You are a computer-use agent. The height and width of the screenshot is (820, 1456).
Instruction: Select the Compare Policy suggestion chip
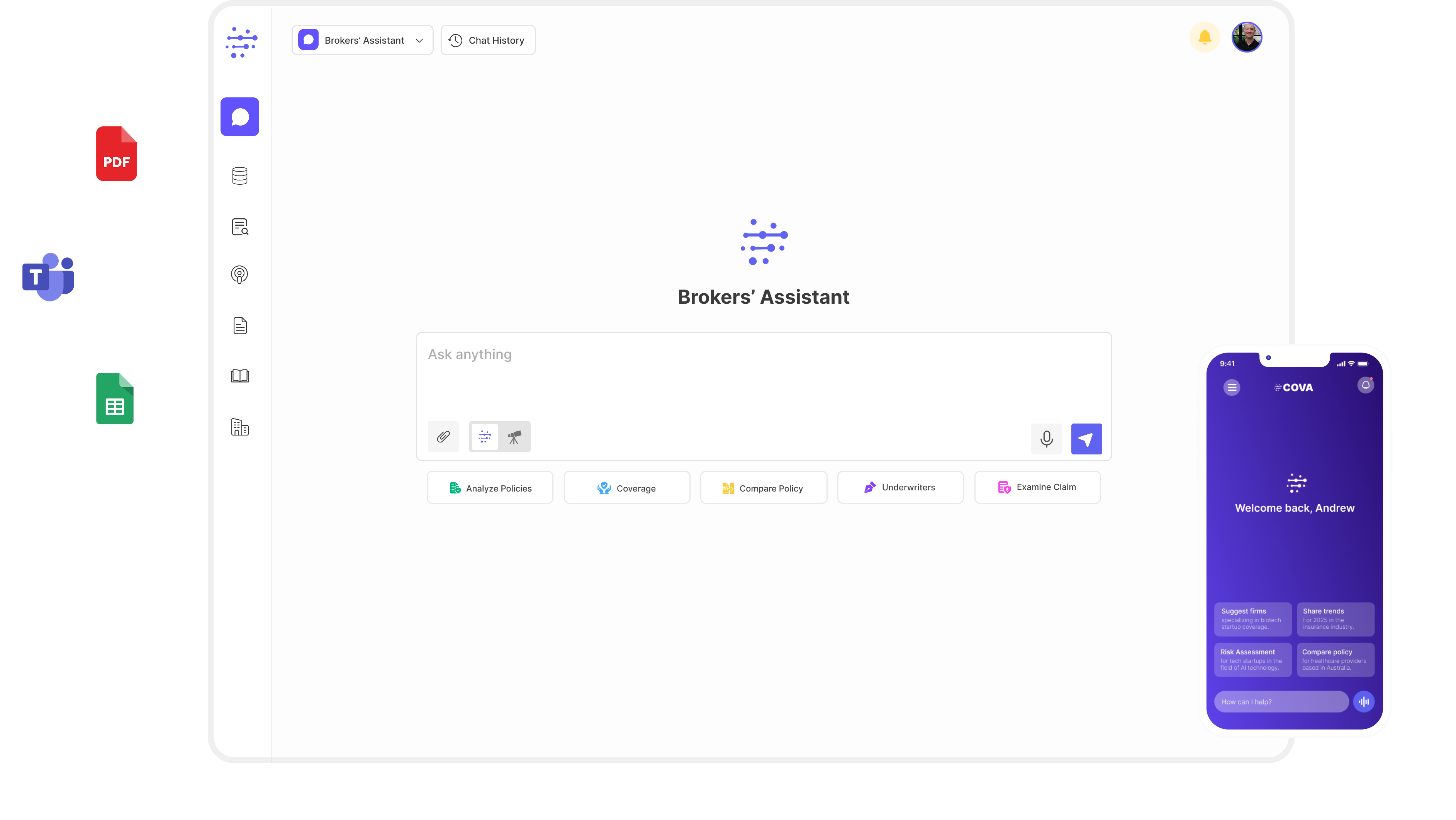tap(763, 487)
